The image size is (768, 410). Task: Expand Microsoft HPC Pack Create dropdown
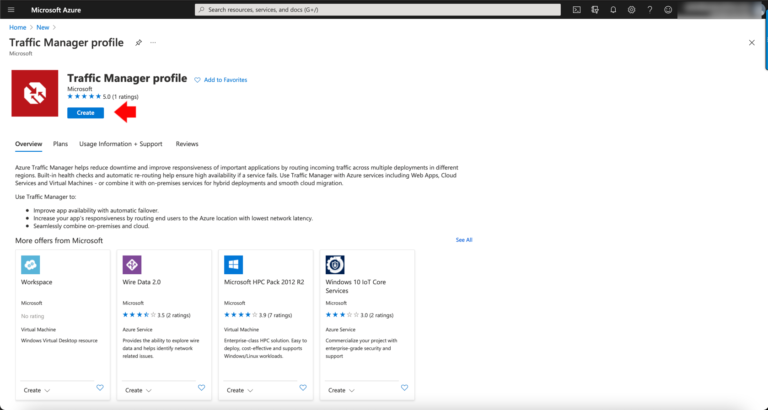click(240, 390)
